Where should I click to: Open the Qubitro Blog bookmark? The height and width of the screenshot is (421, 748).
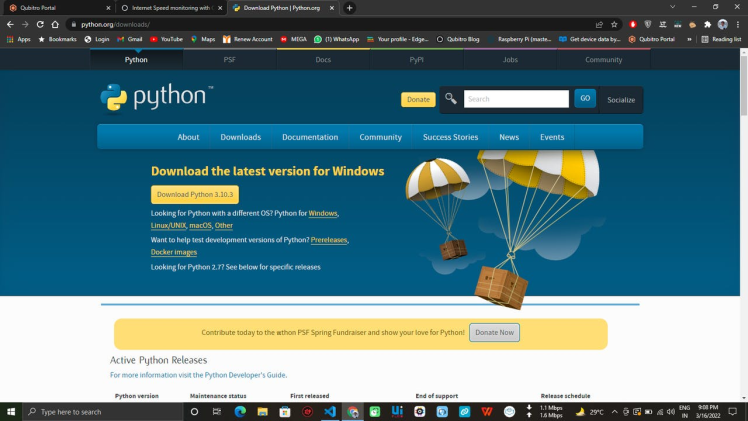(458, 39)
